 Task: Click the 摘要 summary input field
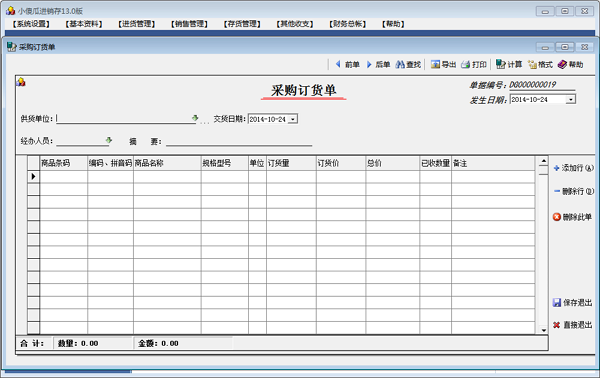point(239,141)
